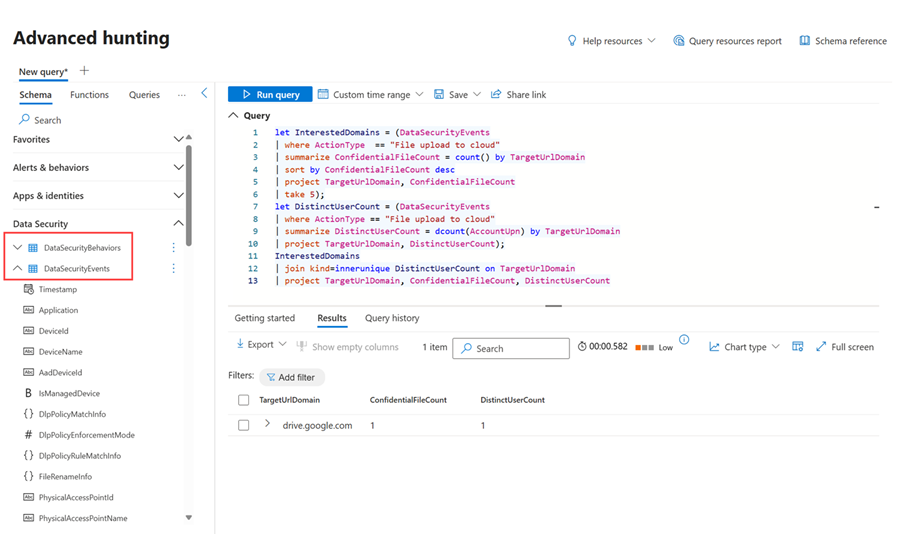The image size is (900, 534).
Task: Sort by TargetUrlDomain column header
Action: 289,400
